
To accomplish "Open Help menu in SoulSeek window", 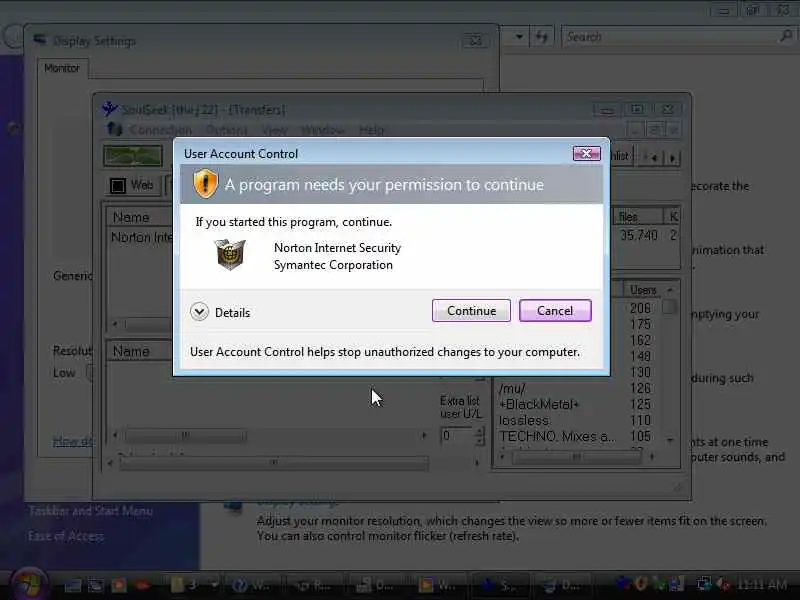I will pyautogui.click(x=371, y=130).
